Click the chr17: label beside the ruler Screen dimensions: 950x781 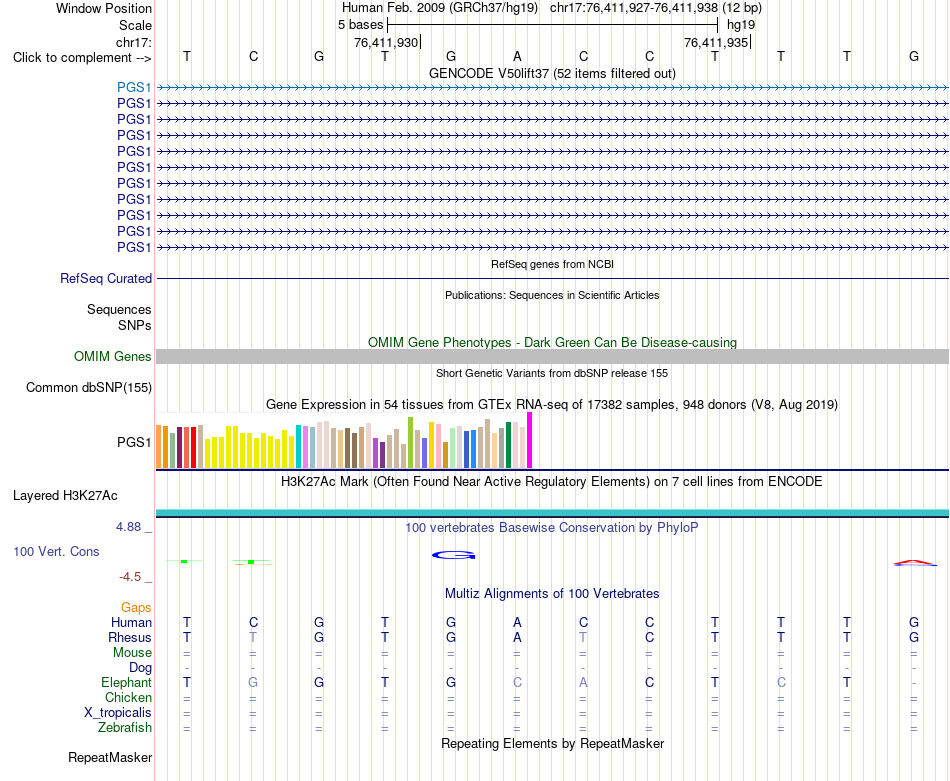133,42
